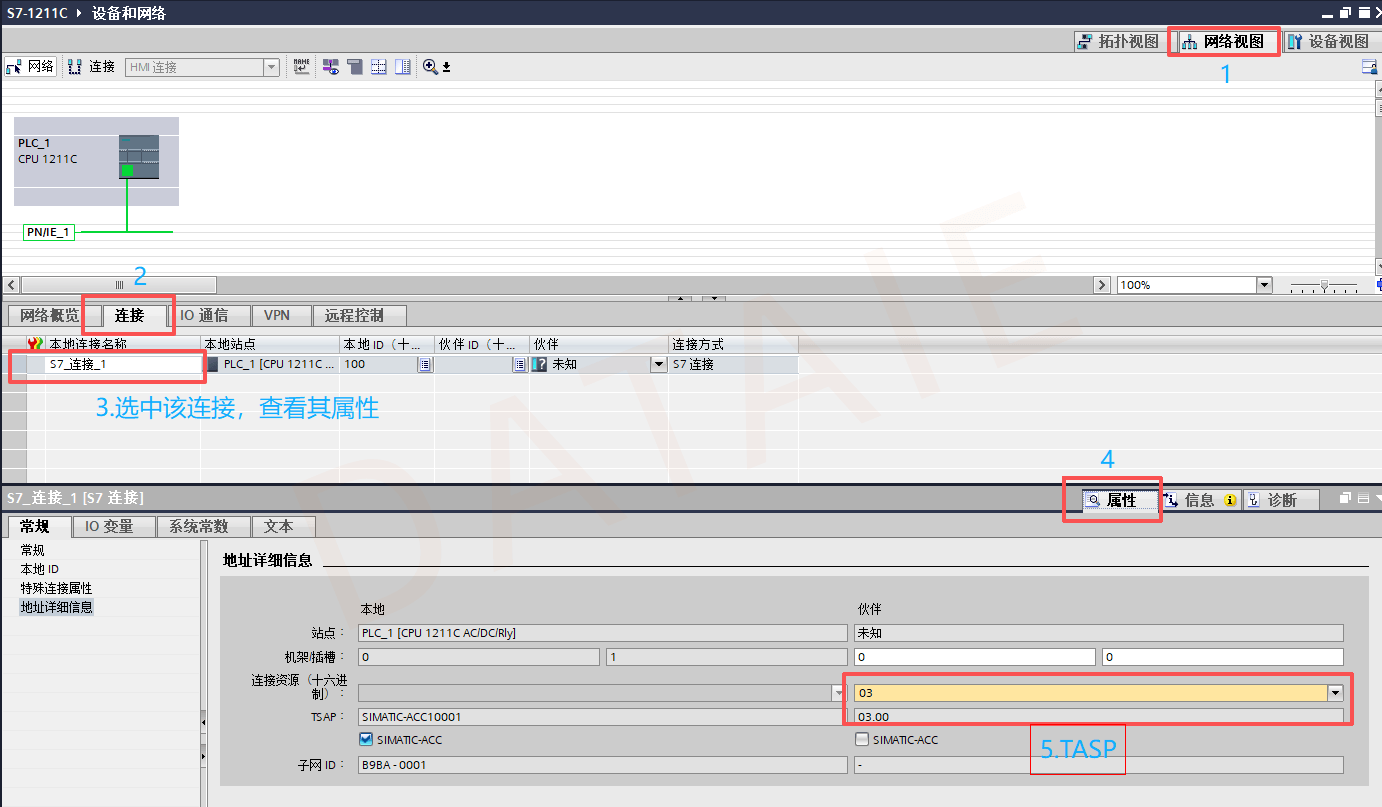Select 地址详细信息 in the properties tree
The height and width of the screenshot is (807, 1382).
click(x=56, y=607)
